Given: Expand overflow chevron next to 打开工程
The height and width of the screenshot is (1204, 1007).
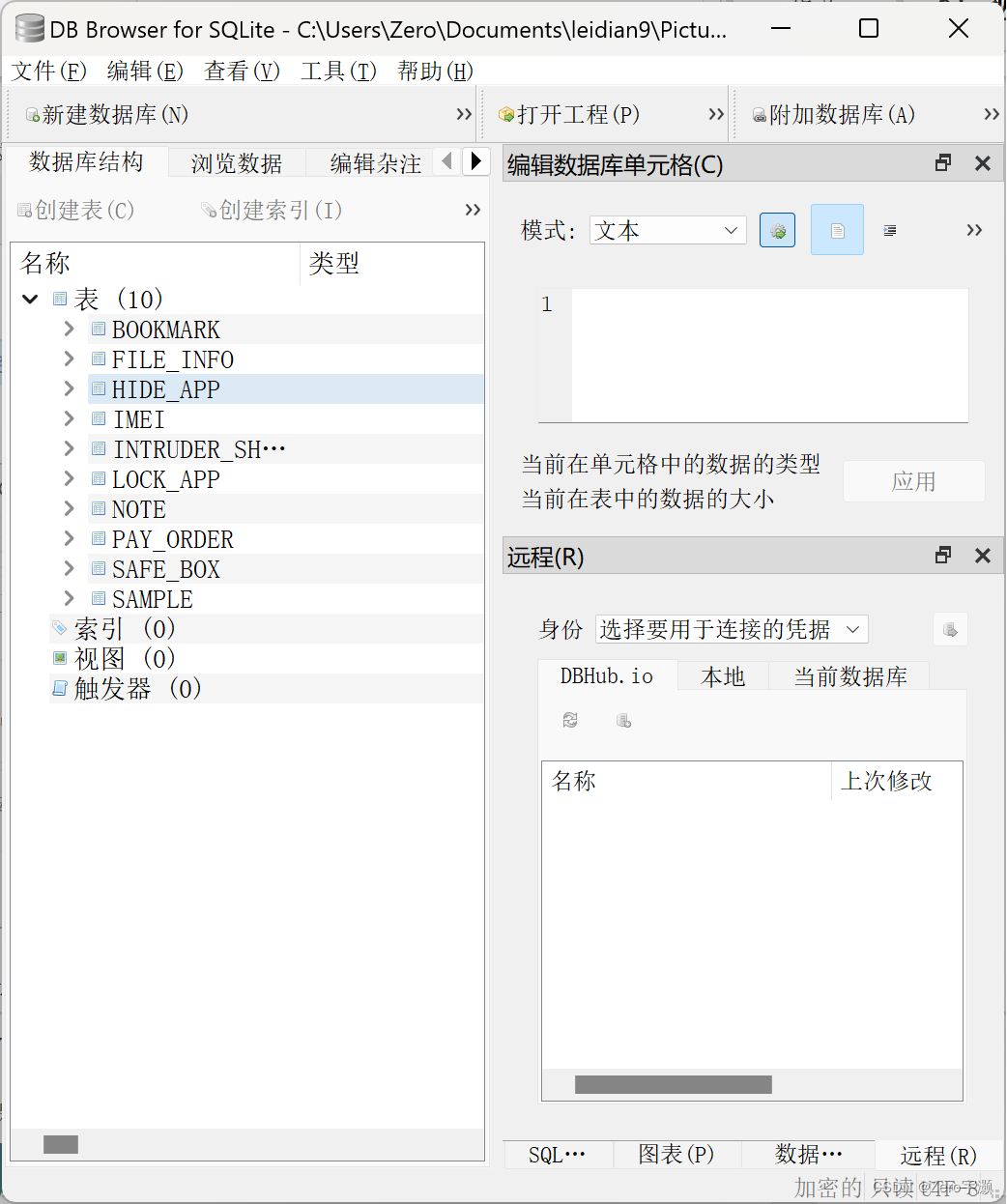Looking at the screenshot, I should [716, 114].
